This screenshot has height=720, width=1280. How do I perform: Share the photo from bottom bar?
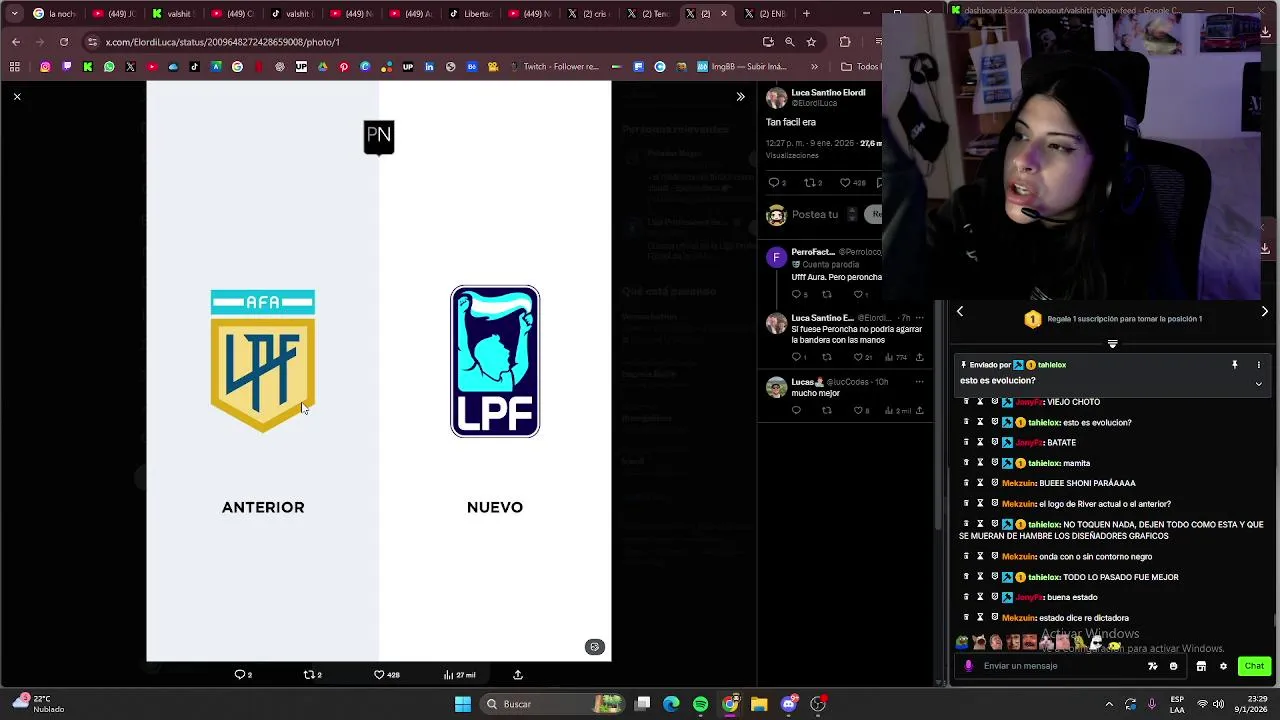518,675
